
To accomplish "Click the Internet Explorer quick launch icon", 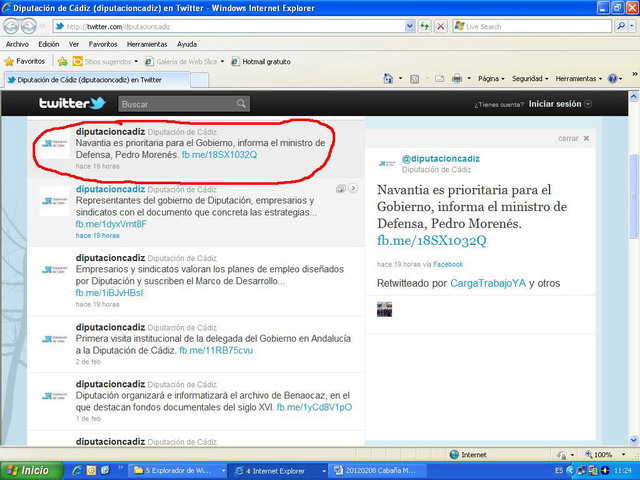I will coord(77,470).
